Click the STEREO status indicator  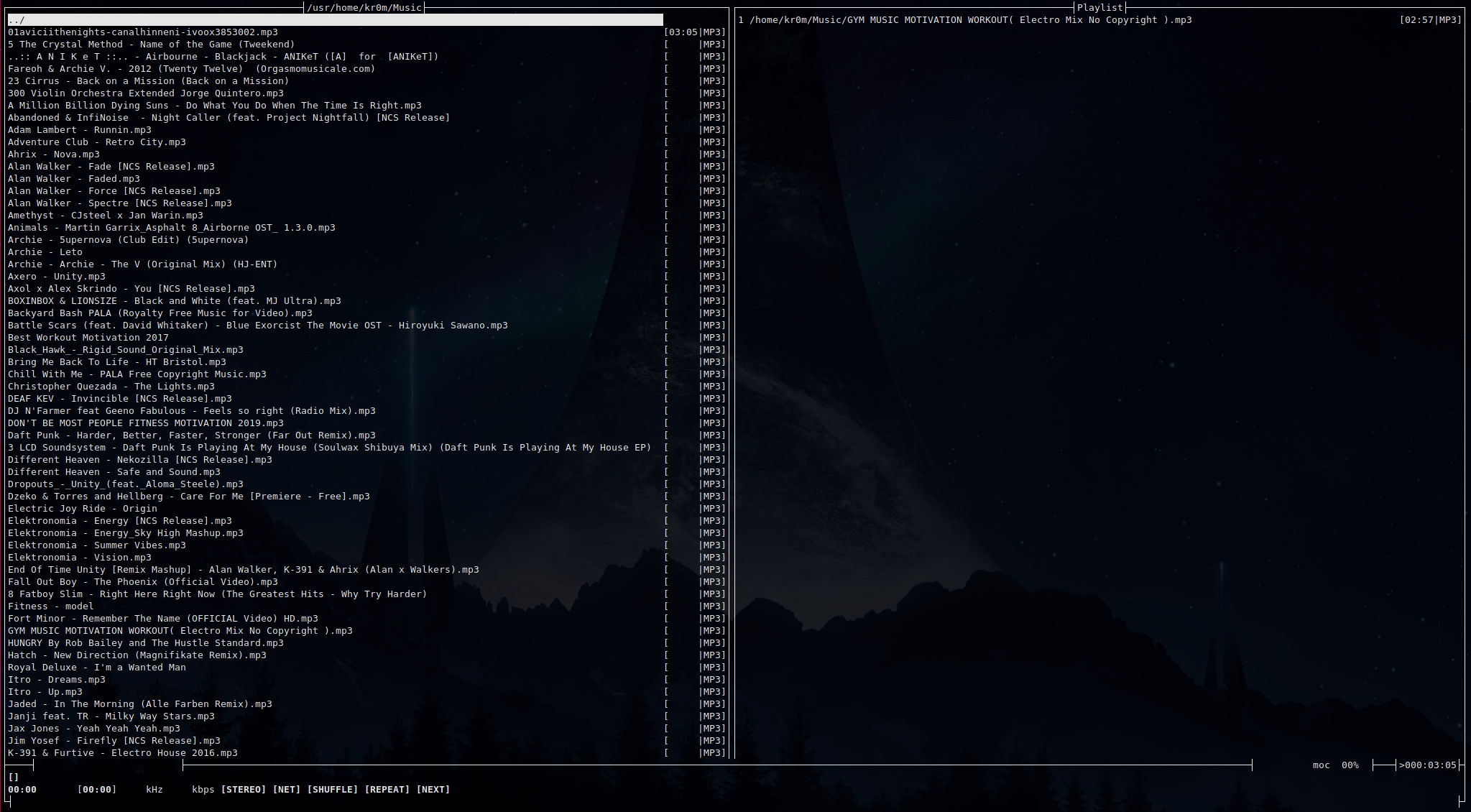tap(243, 789)
